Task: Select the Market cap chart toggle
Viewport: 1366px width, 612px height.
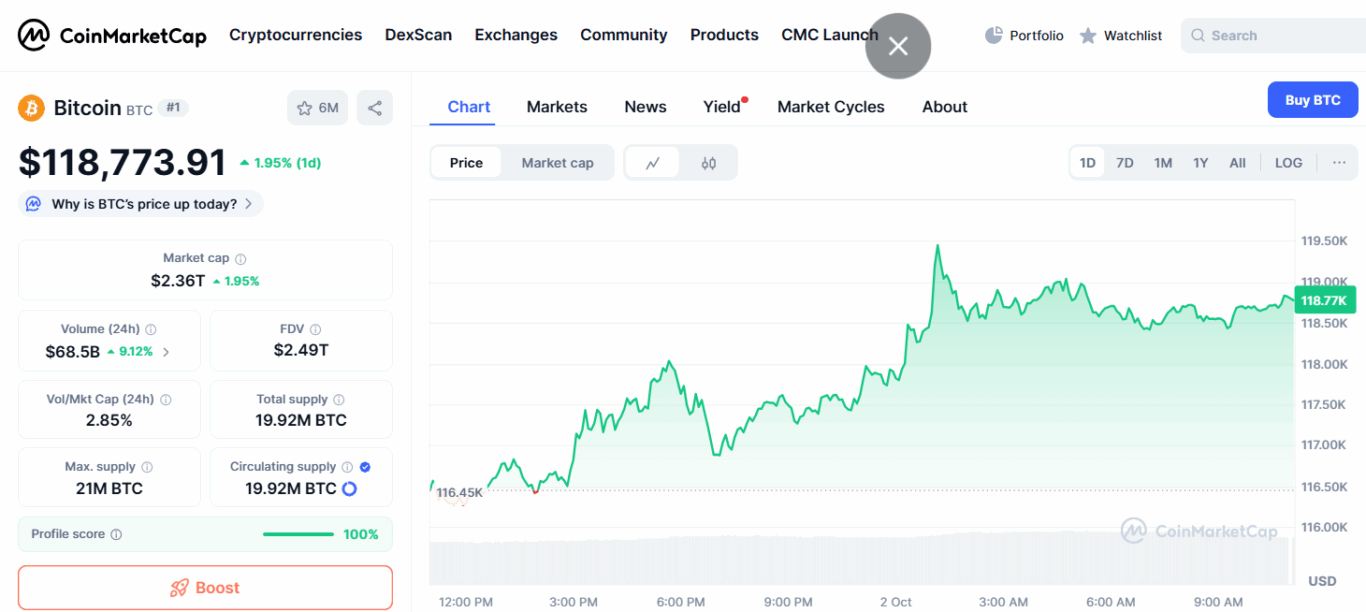Action: [x=557, y=163]
